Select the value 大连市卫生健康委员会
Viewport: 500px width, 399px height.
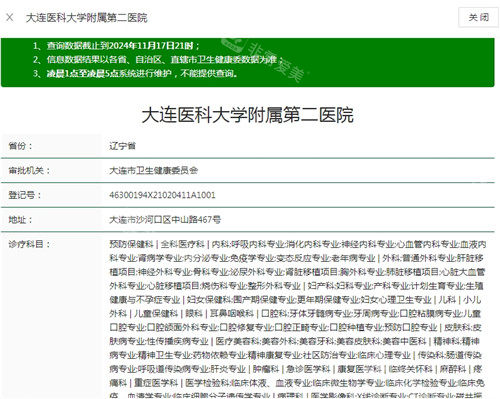[154, 171]
